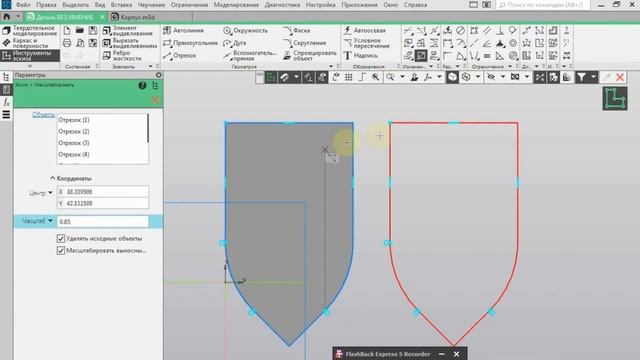The width and height of the screenshot is (640, 360).
Task: Select the Надпись text tool
Action: pos(360,56)
